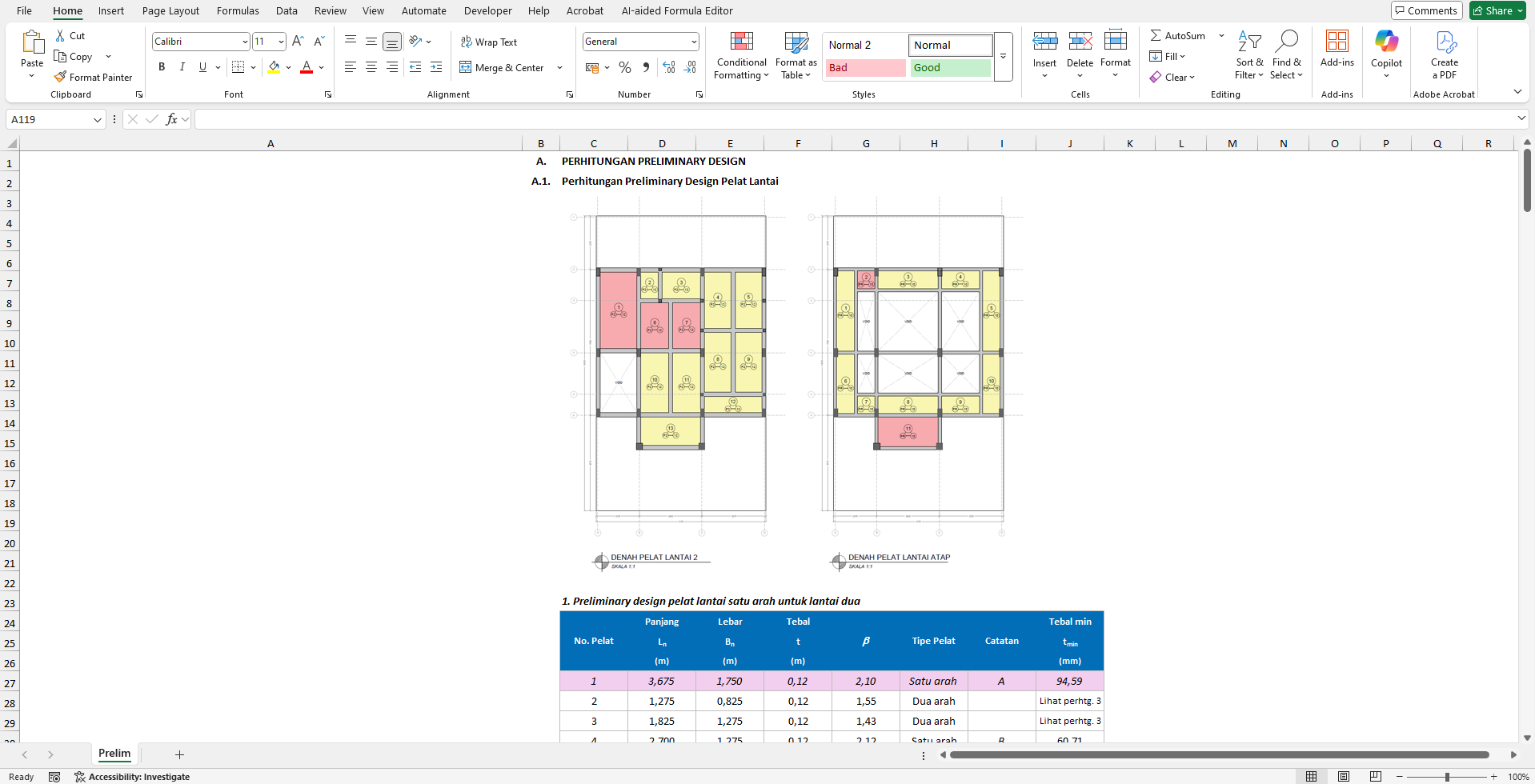The image size is (1535, 784).
Task: Click the Increase Font Size icon
Action: tap(298, 42)
